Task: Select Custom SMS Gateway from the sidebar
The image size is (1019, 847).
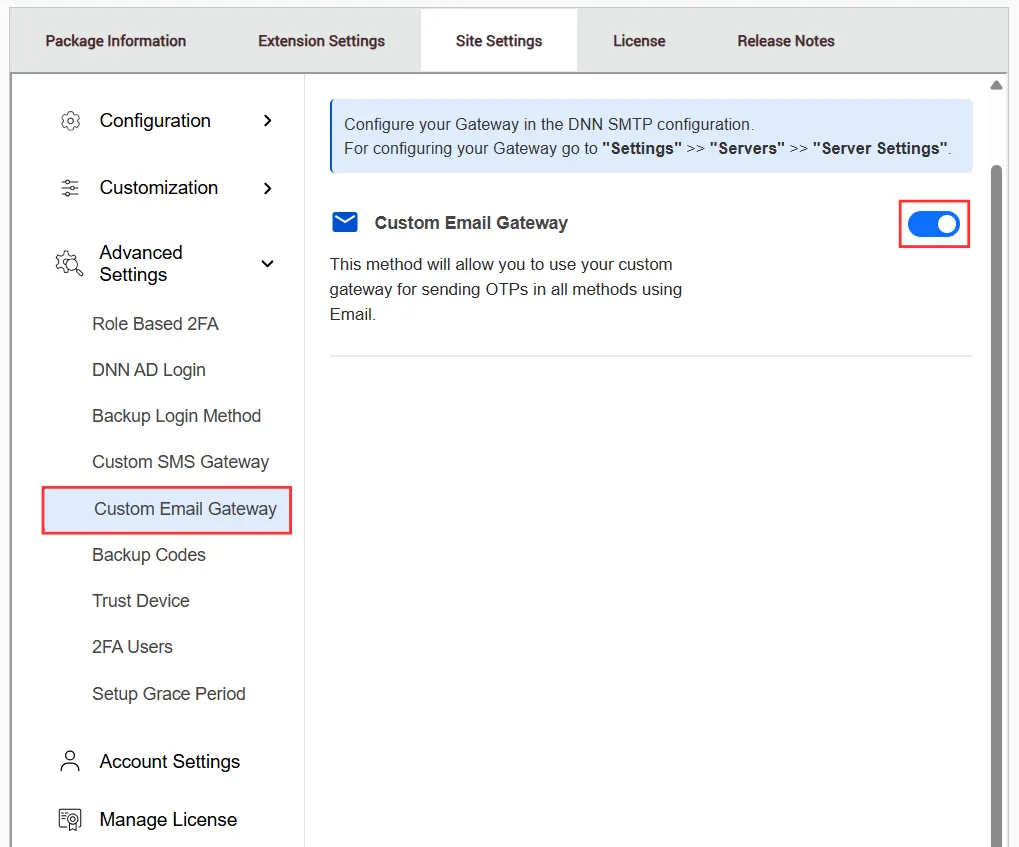Action: click(x=180, y=462)
